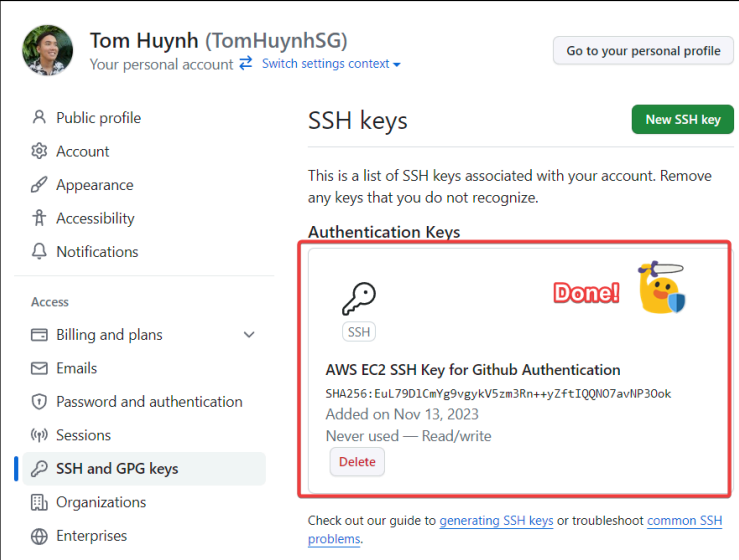739x560 pixels.
Task: Click the Account gear icon
Action: (x=39, y=151)
